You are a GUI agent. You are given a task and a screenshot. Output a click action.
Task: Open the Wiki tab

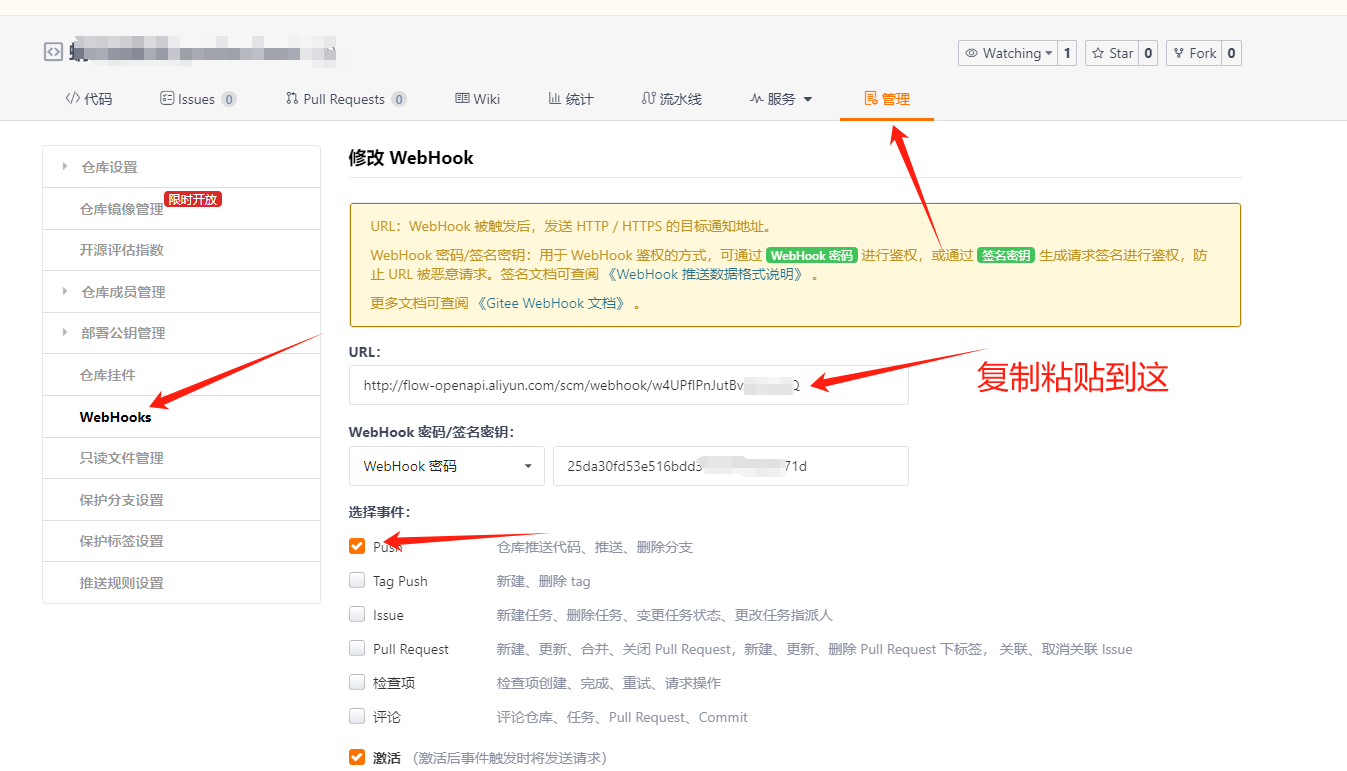(477, 99)
